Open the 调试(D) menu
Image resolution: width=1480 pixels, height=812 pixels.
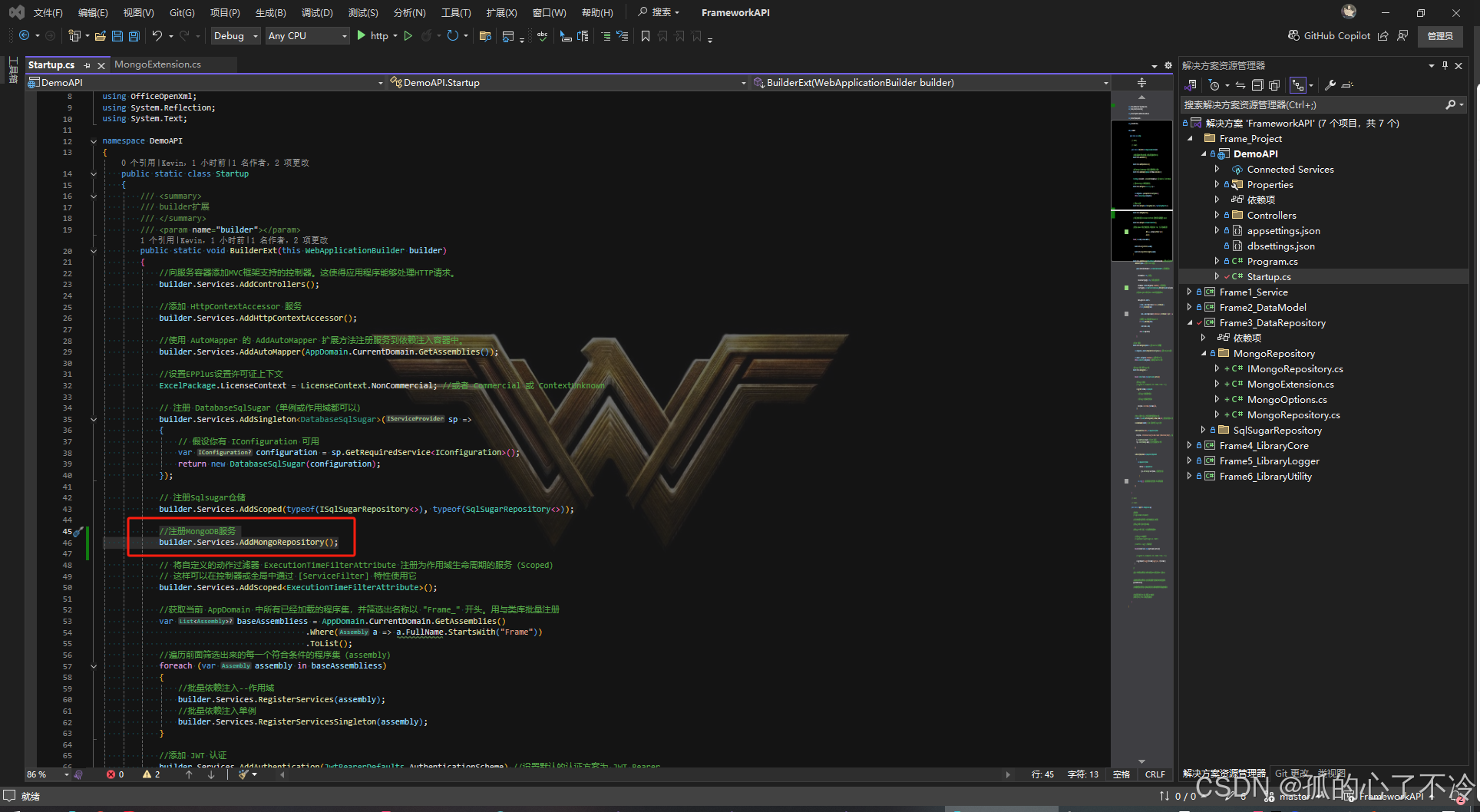click(x=317, y=12)
